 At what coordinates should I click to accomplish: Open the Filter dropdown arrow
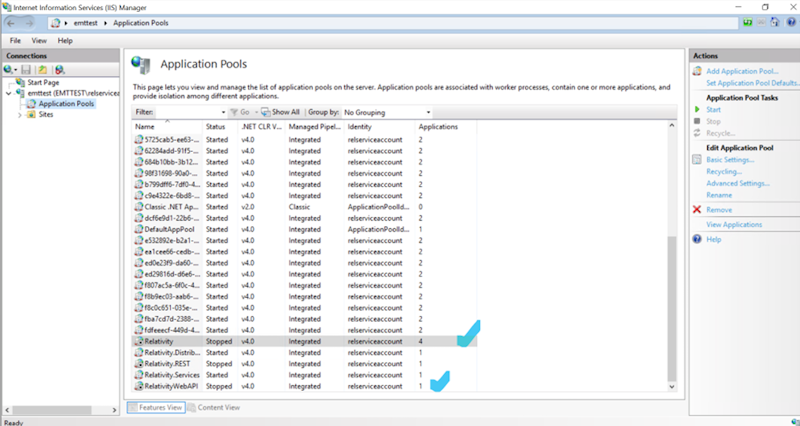point(223,112)
